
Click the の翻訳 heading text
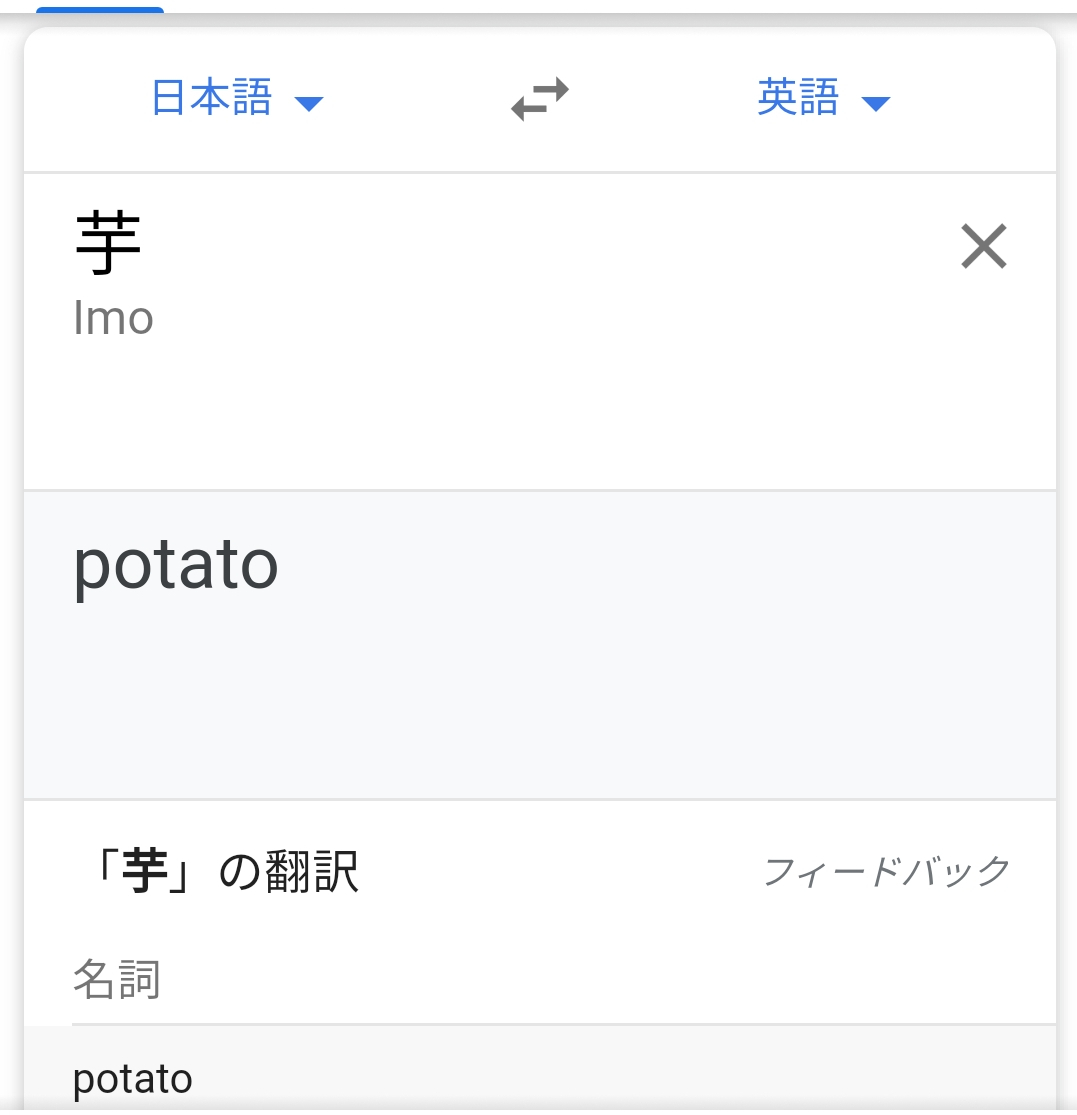pyautogui.click(x=288, y=873)
